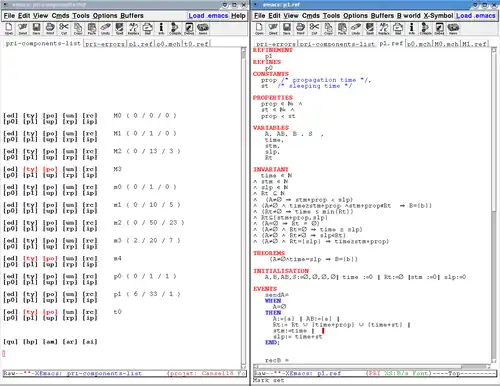Click the Debug icon in the pri-components-list window toolbar
The width and height of the screenshot is (500, 386).
tap(189, 28)
